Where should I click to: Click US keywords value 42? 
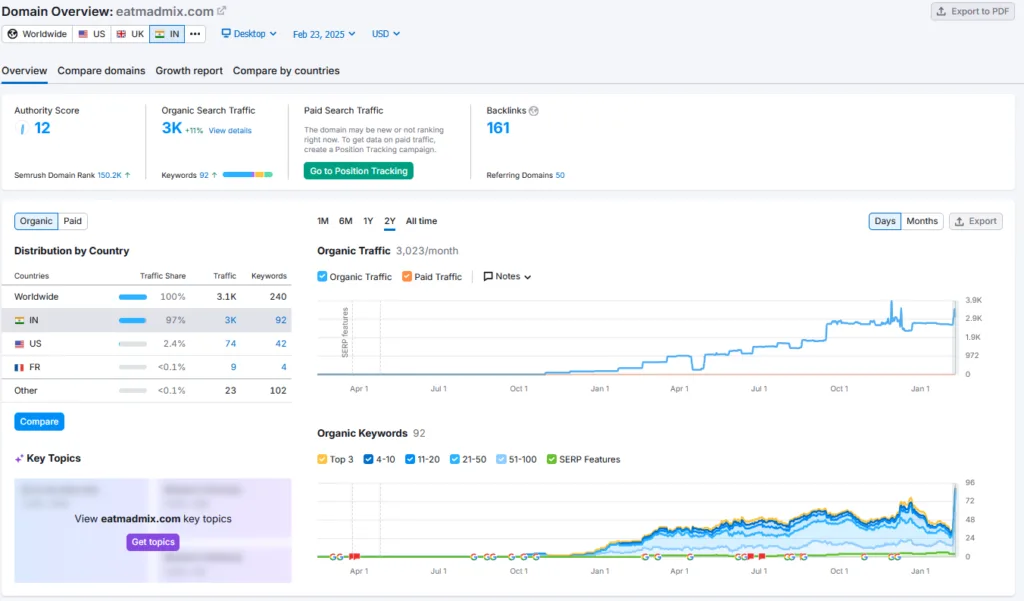click(x=281, y=344)
